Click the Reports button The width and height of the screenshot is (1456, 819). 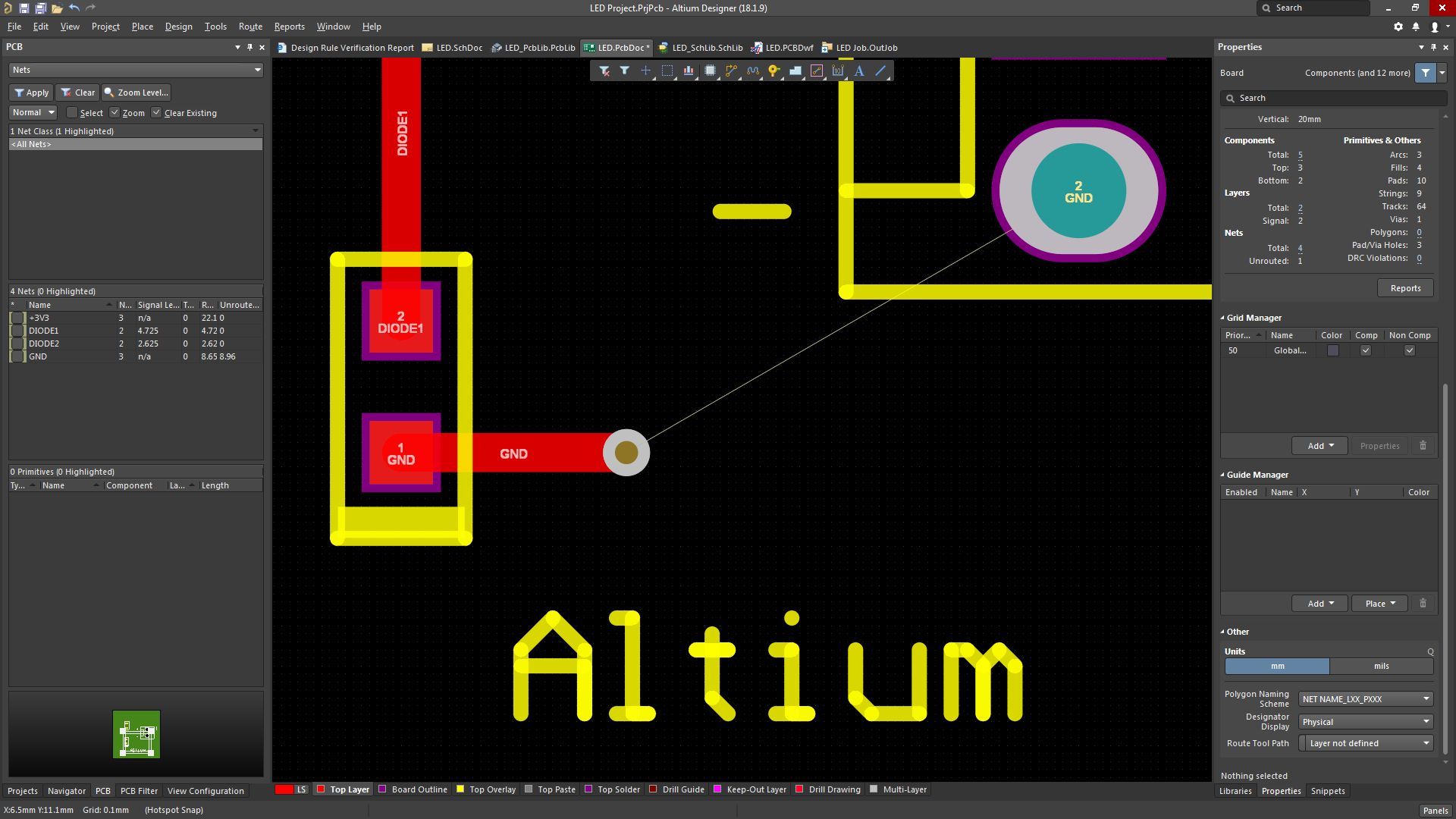tap(1405, 288)
